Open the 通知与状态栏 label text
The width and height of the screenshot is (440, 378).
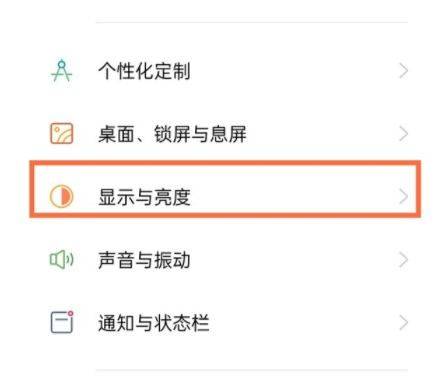tap(153, 323)
